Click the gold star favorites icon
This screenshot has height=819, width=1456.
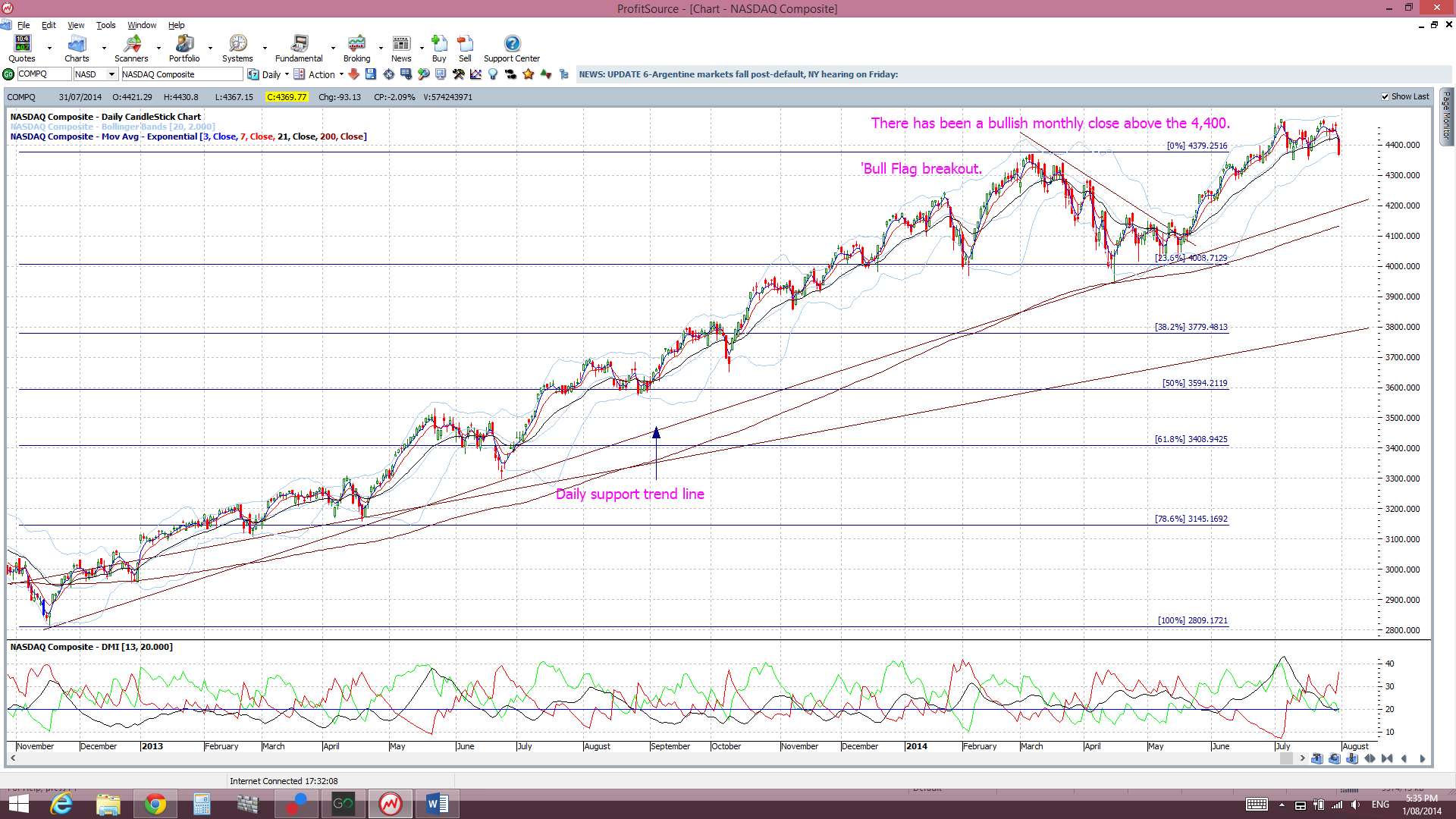coord(529,74)
